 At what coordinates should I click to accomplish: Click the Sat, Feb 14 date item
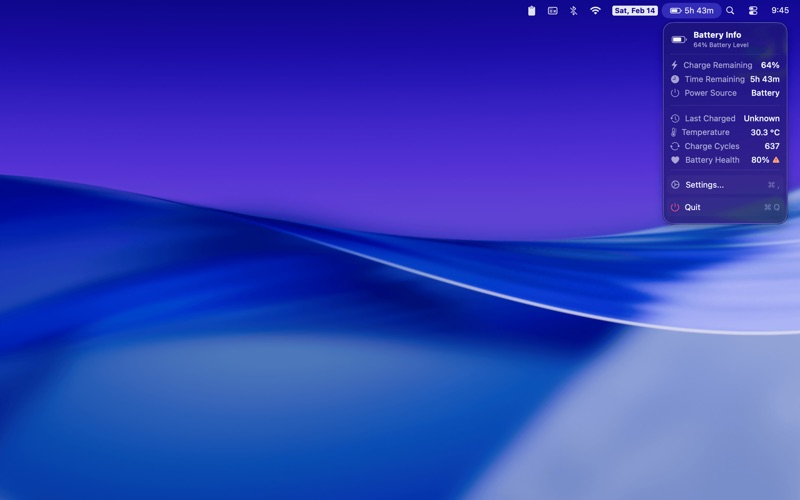[x=635, y=10]
